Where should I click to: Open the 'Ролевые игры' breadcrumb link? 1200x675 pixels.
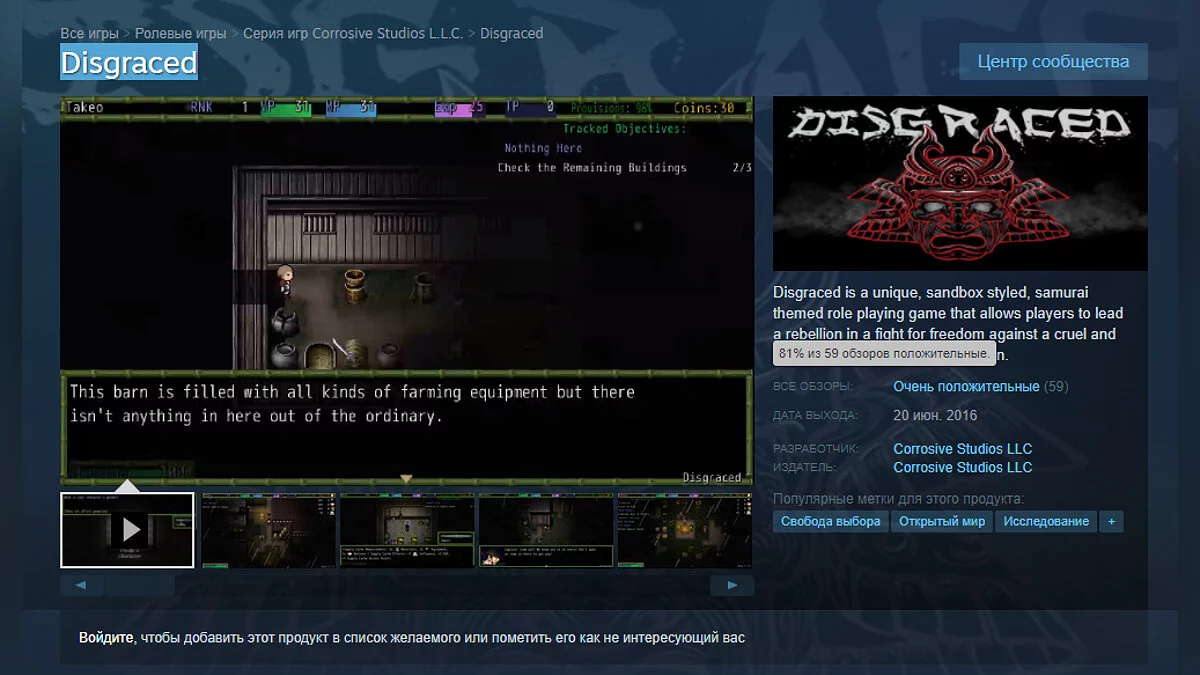coord(181,33)
